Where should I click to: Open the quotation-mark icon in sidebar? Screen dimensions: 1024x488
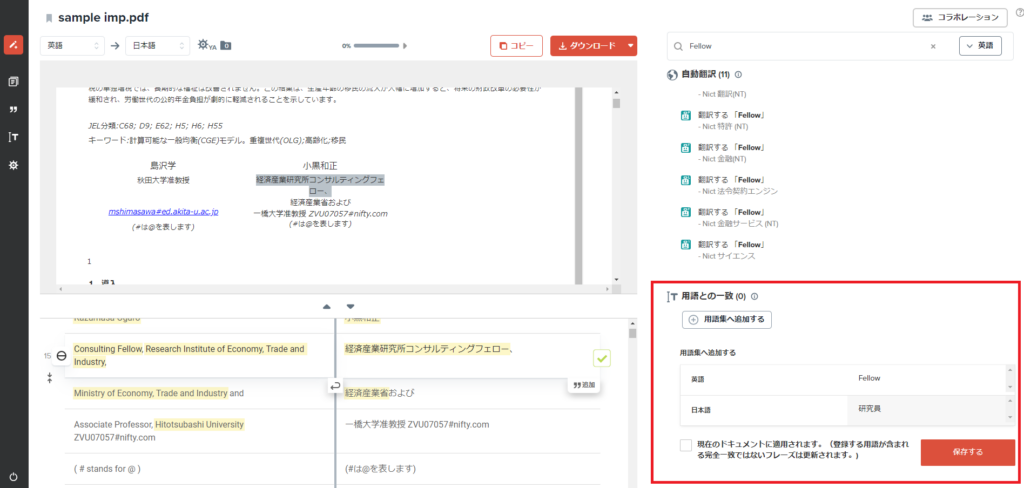[13, 109]
